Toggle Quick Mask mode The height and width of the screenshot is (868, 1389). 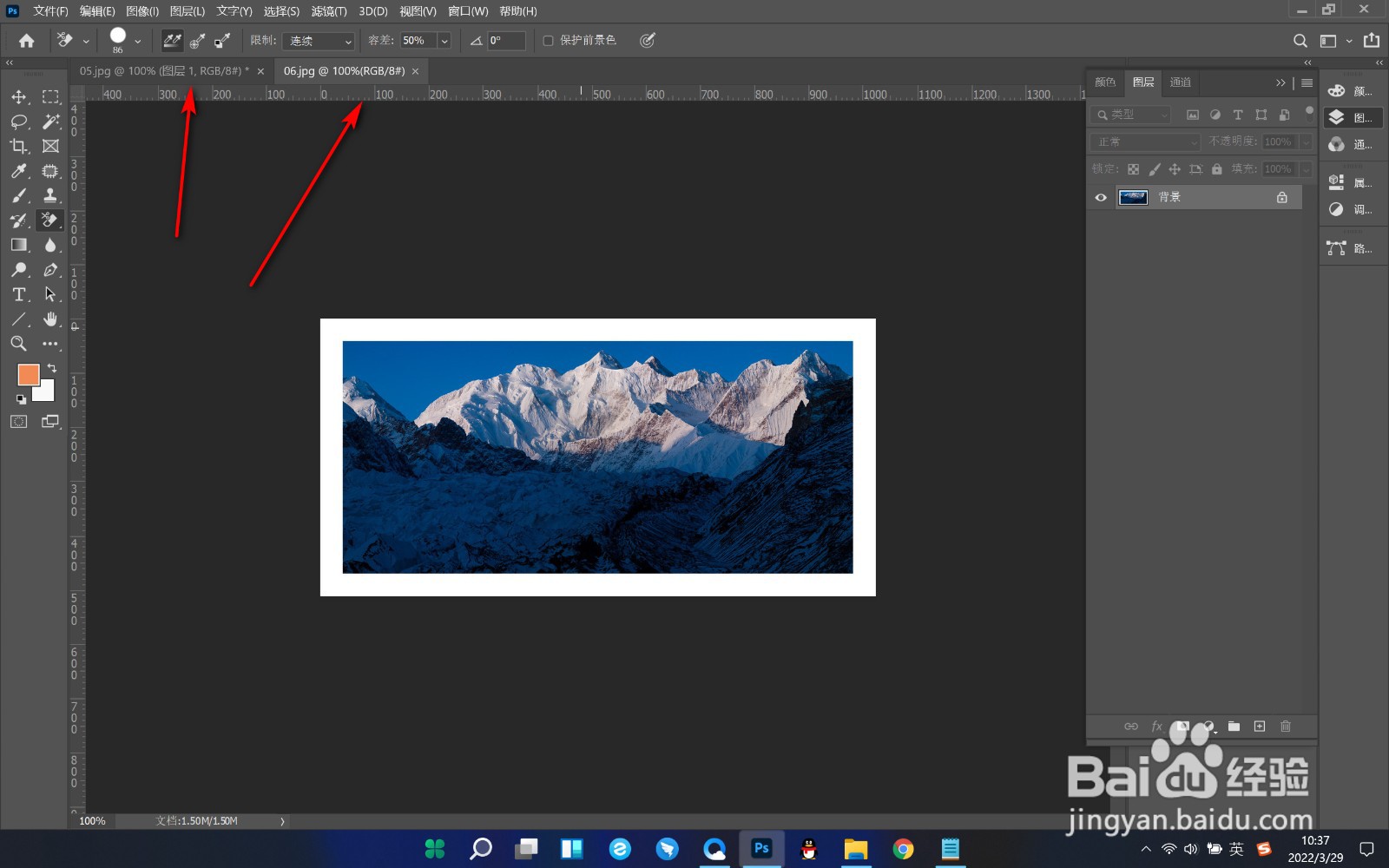(x=19, y=422)
